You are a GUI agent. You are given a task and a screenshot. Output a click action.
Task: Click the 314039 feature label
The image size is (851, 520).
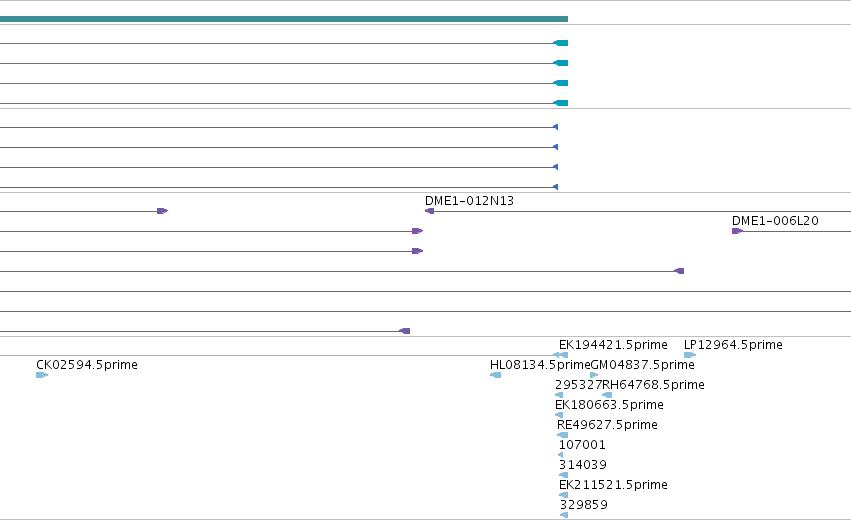(583, 465)
